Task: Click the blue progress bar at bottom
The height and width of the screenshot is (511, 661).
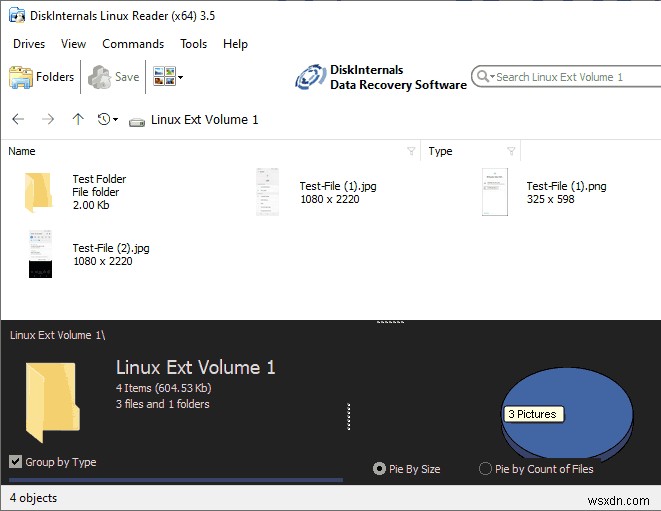Action: pos(176,480)
